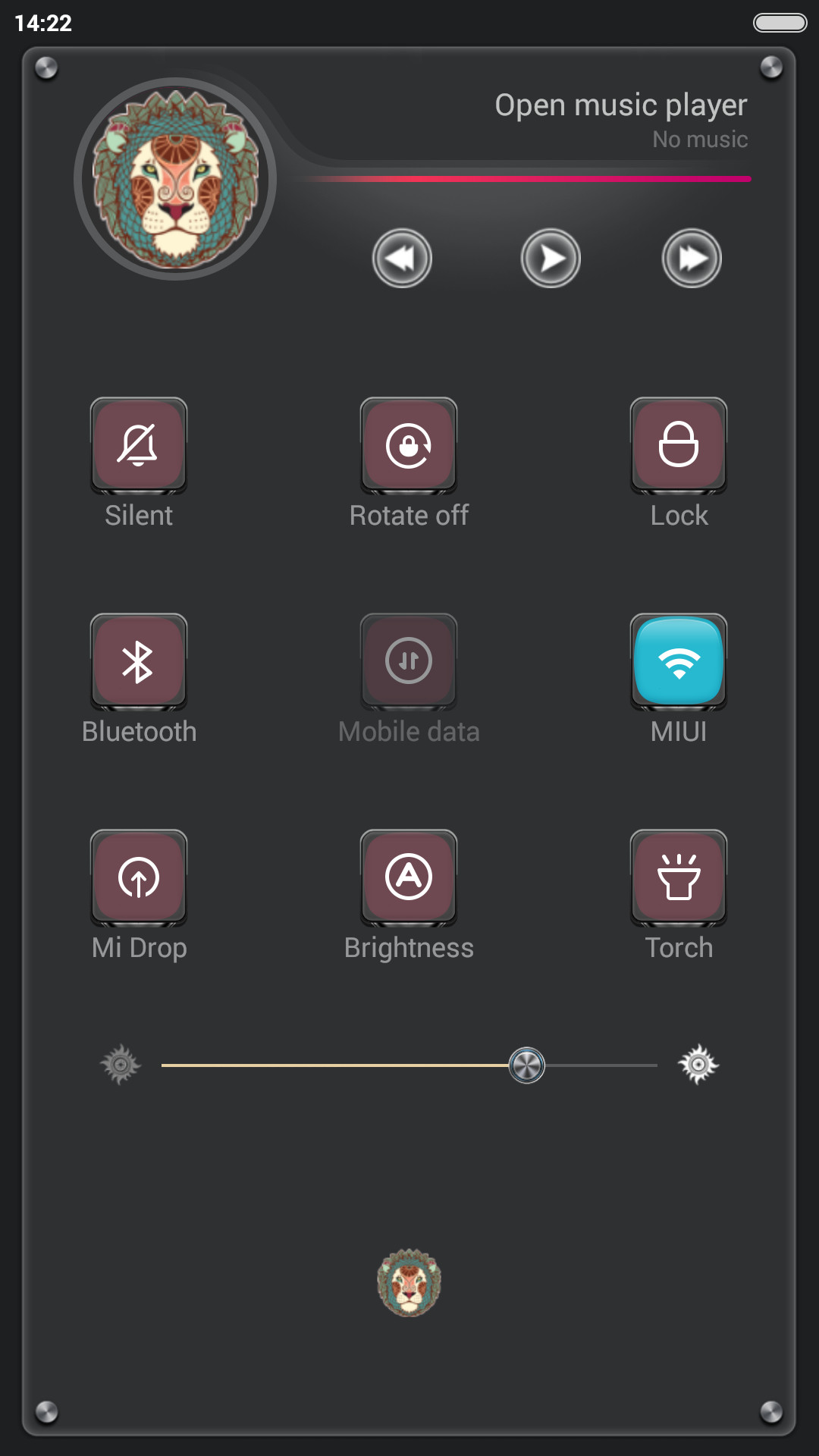This screenshot has height=1456, width=819.
Task: Turn on the Torch tile
Action: click(x=679, y=878)
